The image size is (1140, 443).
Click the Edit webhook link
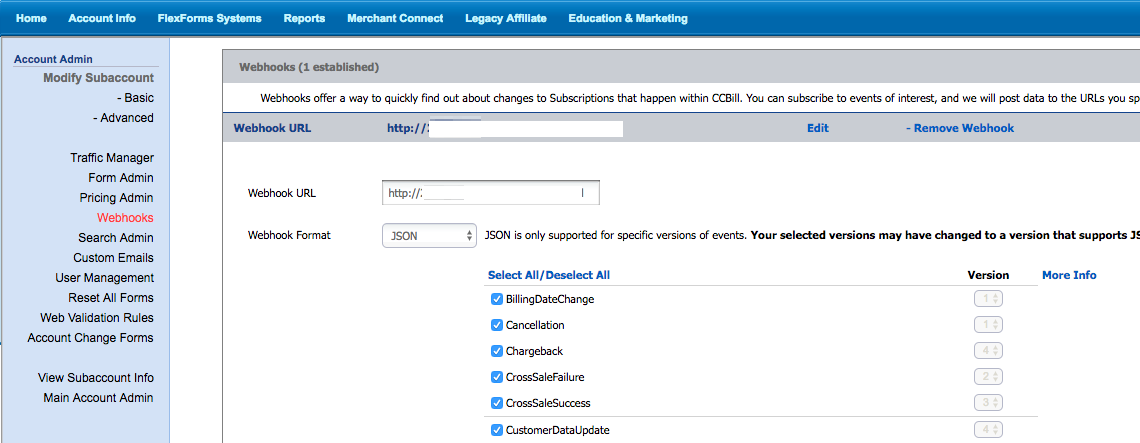[x=817, y=128]
